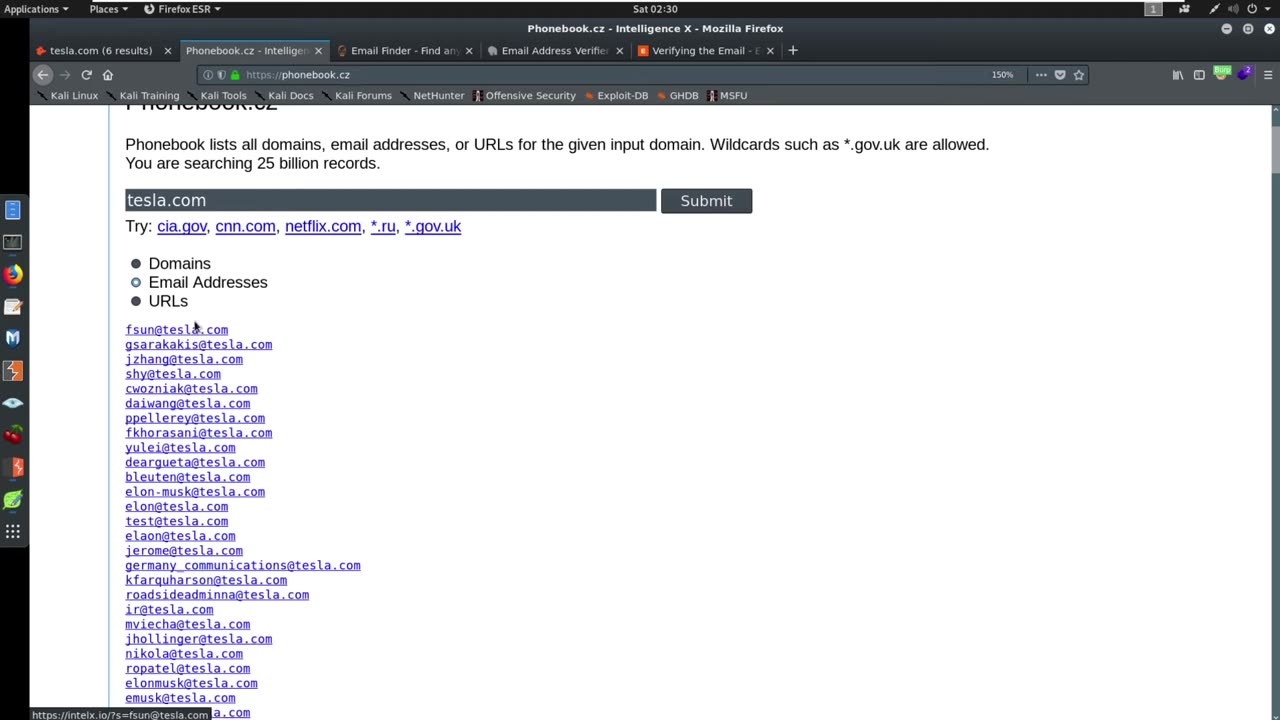
Task: Try the *.gov.uk example link
Action: tap(433, 227)
